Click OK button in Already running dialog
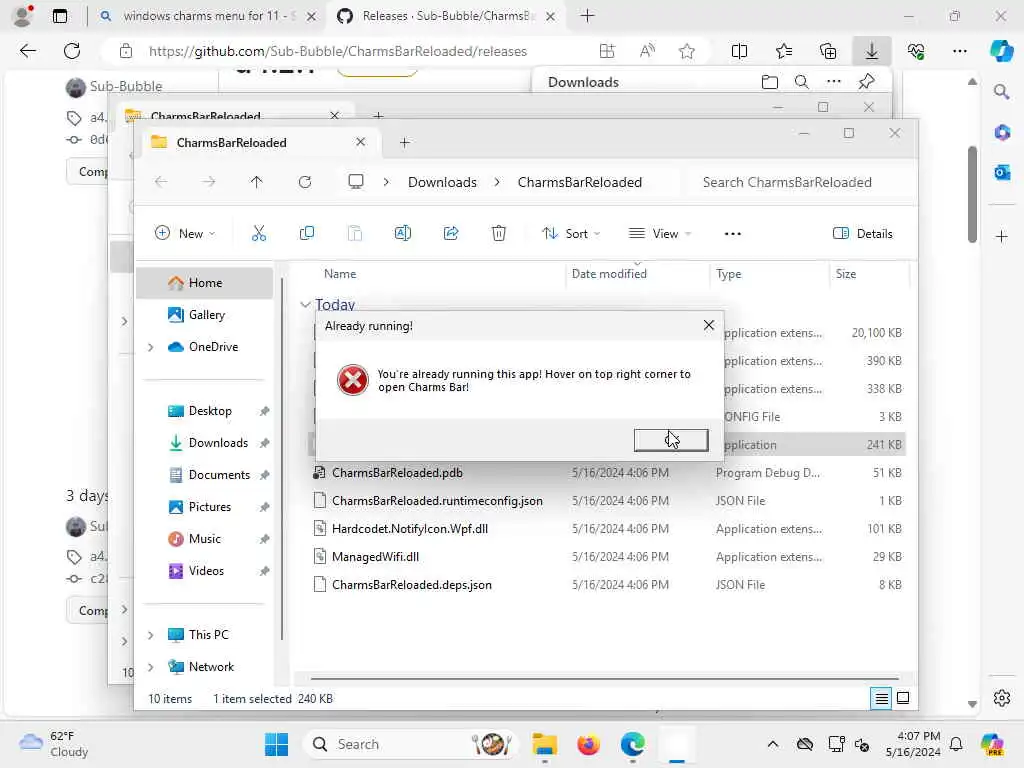 671,440
